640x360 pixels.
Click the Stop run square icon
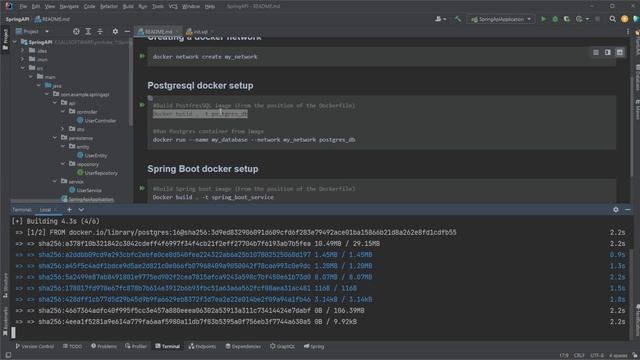[x=598, y=19]
